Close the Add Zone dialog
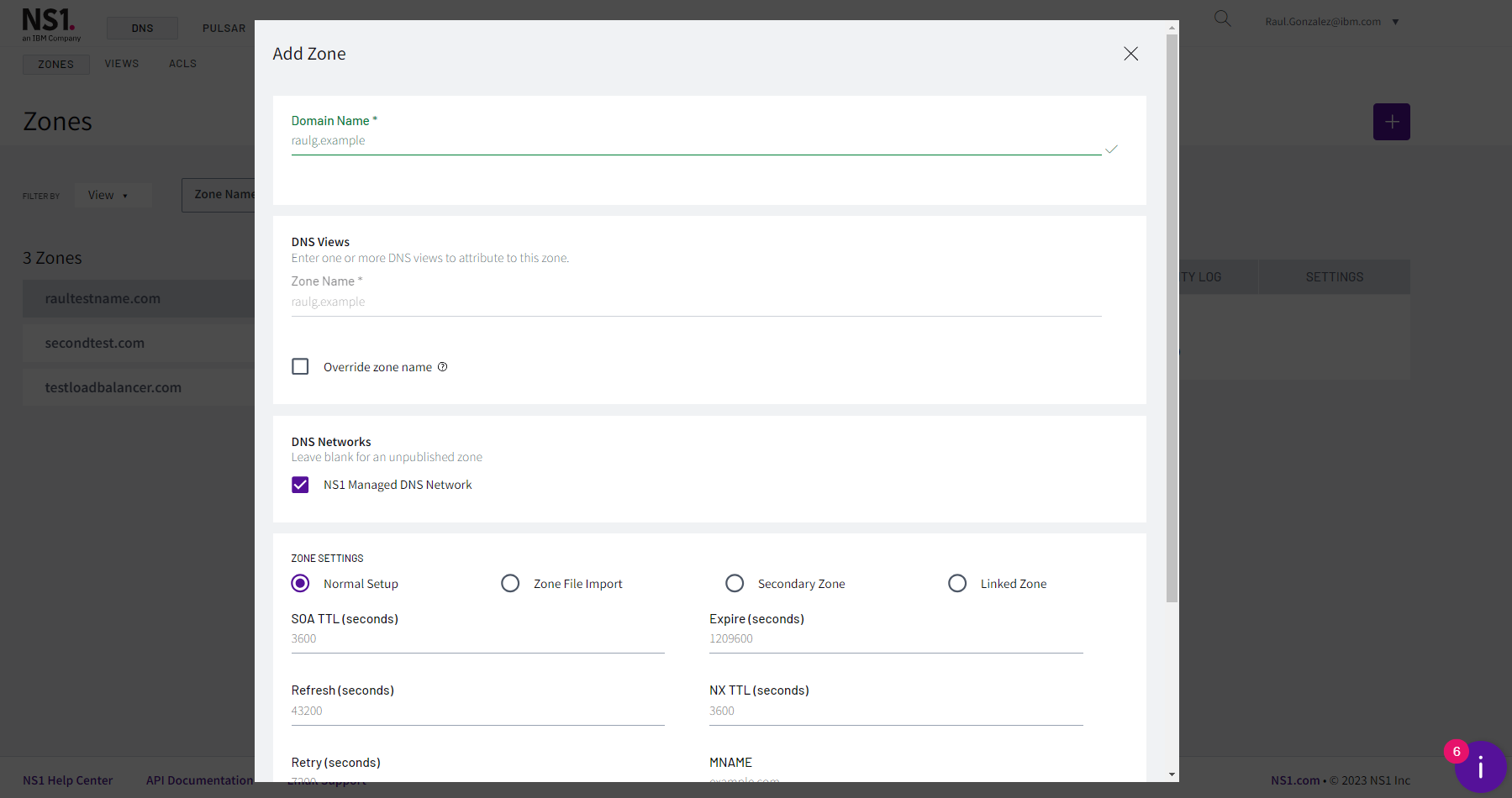Screen dimensions: 1512x798 (x=1130, y=54)
